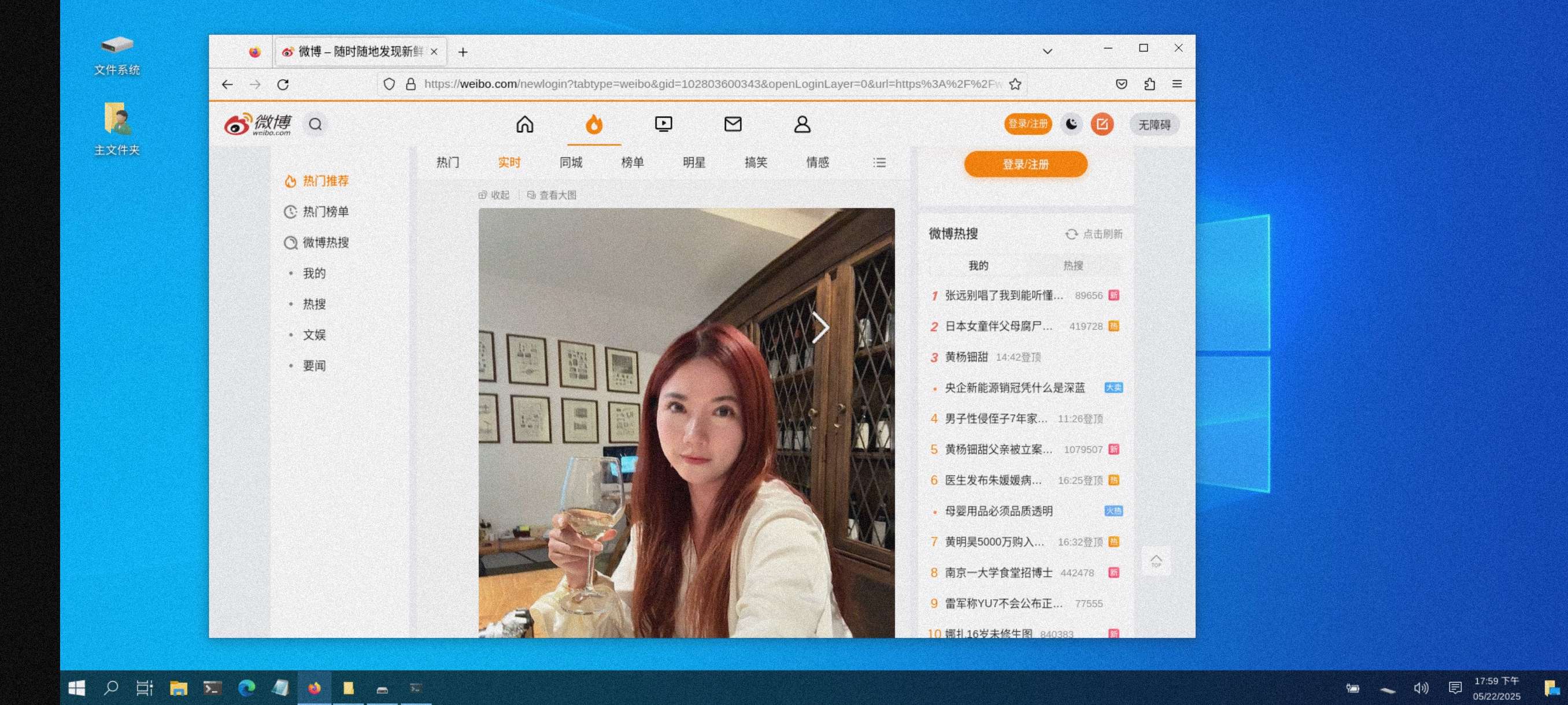Bookmark page with star icon
1568x705 pixels.
click(1015, 84)
